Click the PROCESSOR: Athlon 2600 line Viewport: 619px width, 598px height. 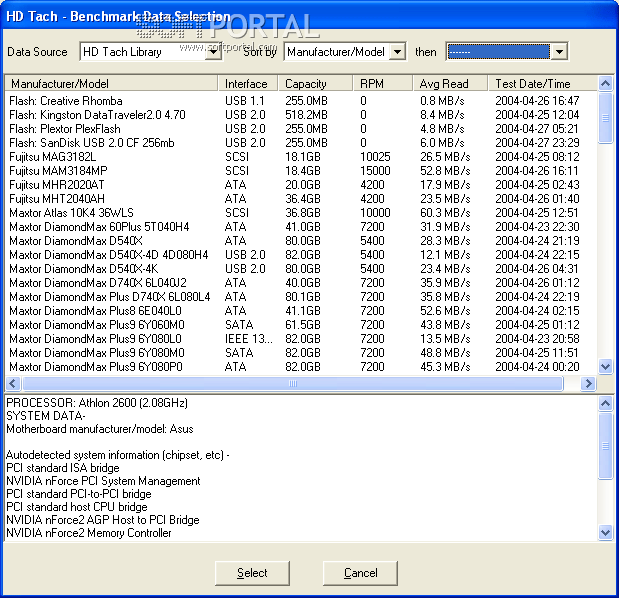point(97,403)
